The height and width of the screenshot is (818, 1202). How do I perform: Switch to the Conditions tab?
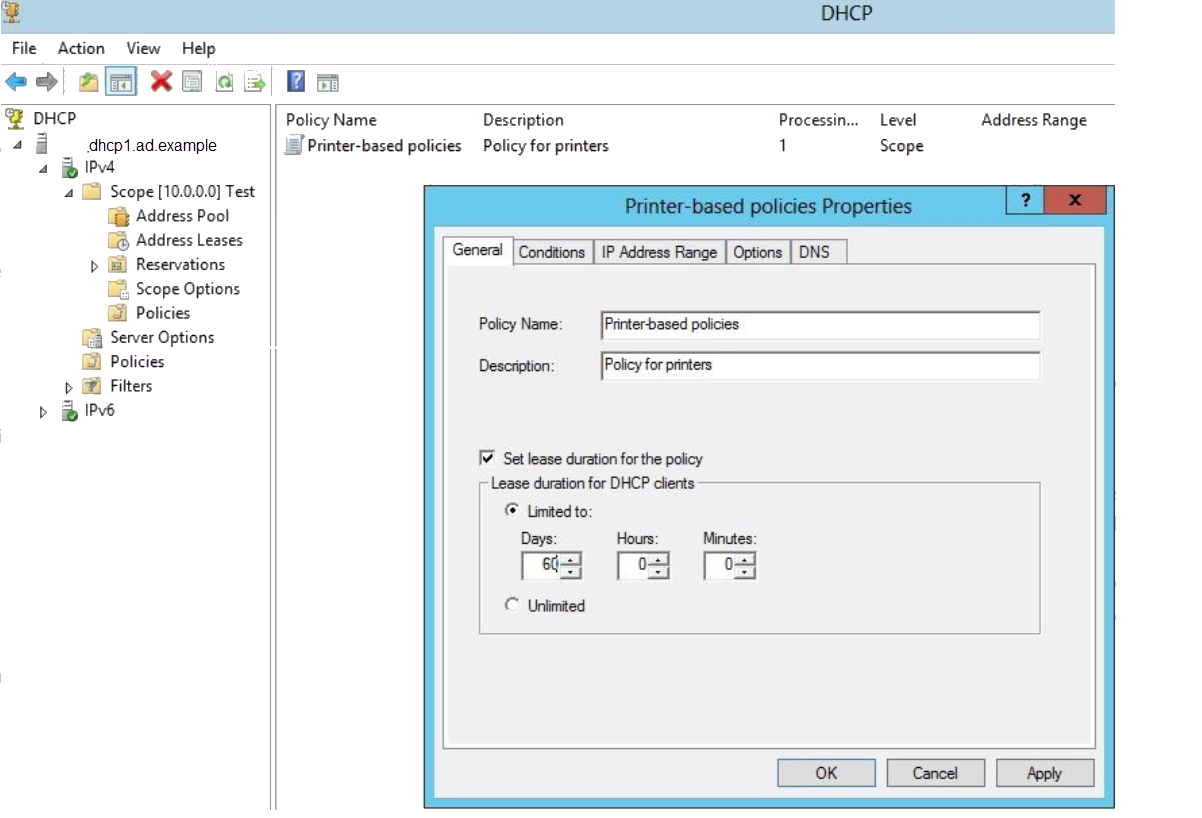point(552,252)
